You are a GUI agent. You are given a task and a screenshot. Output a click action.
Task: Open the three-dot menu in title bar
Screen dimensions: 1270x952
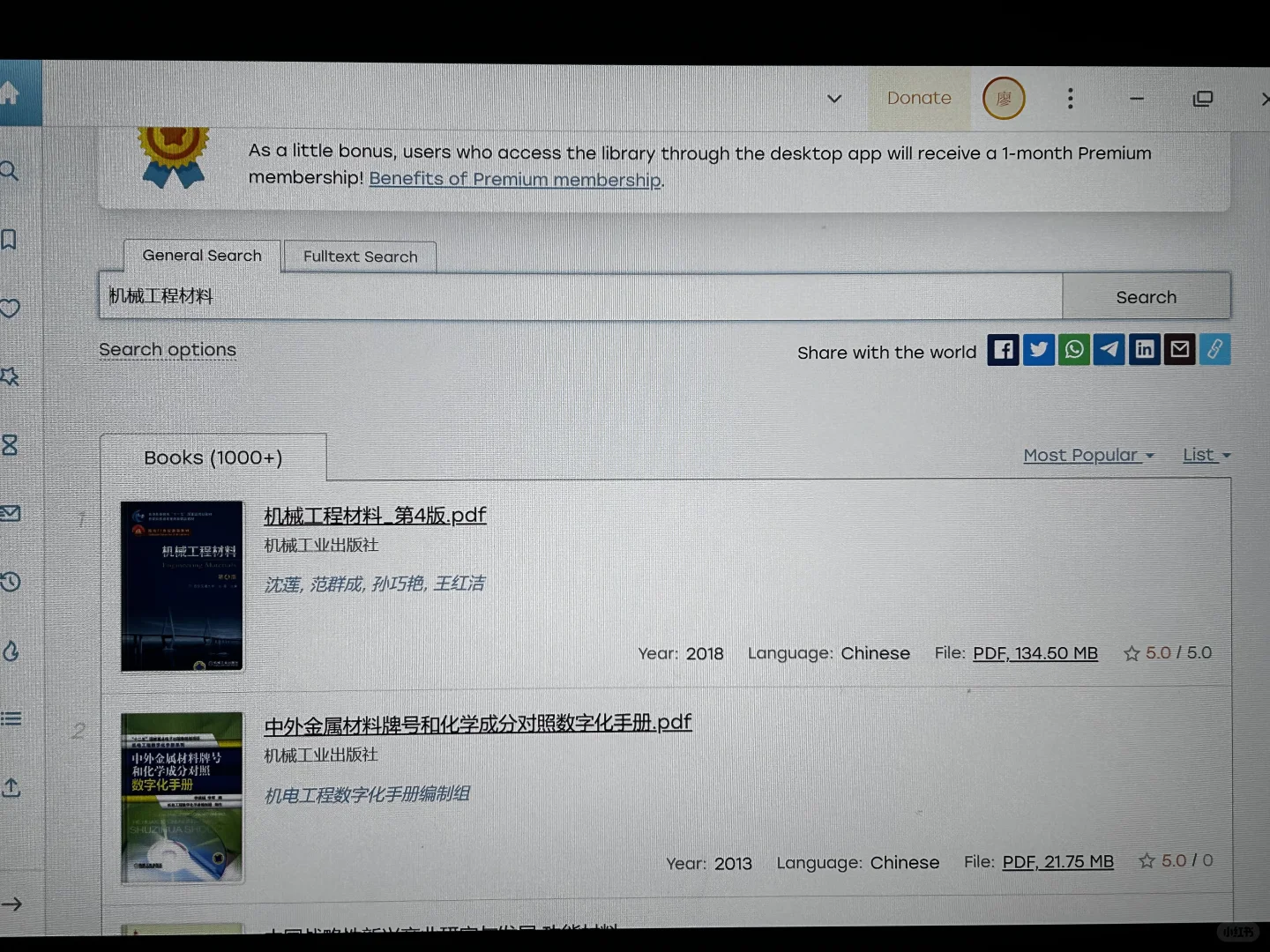point(1070,98)
